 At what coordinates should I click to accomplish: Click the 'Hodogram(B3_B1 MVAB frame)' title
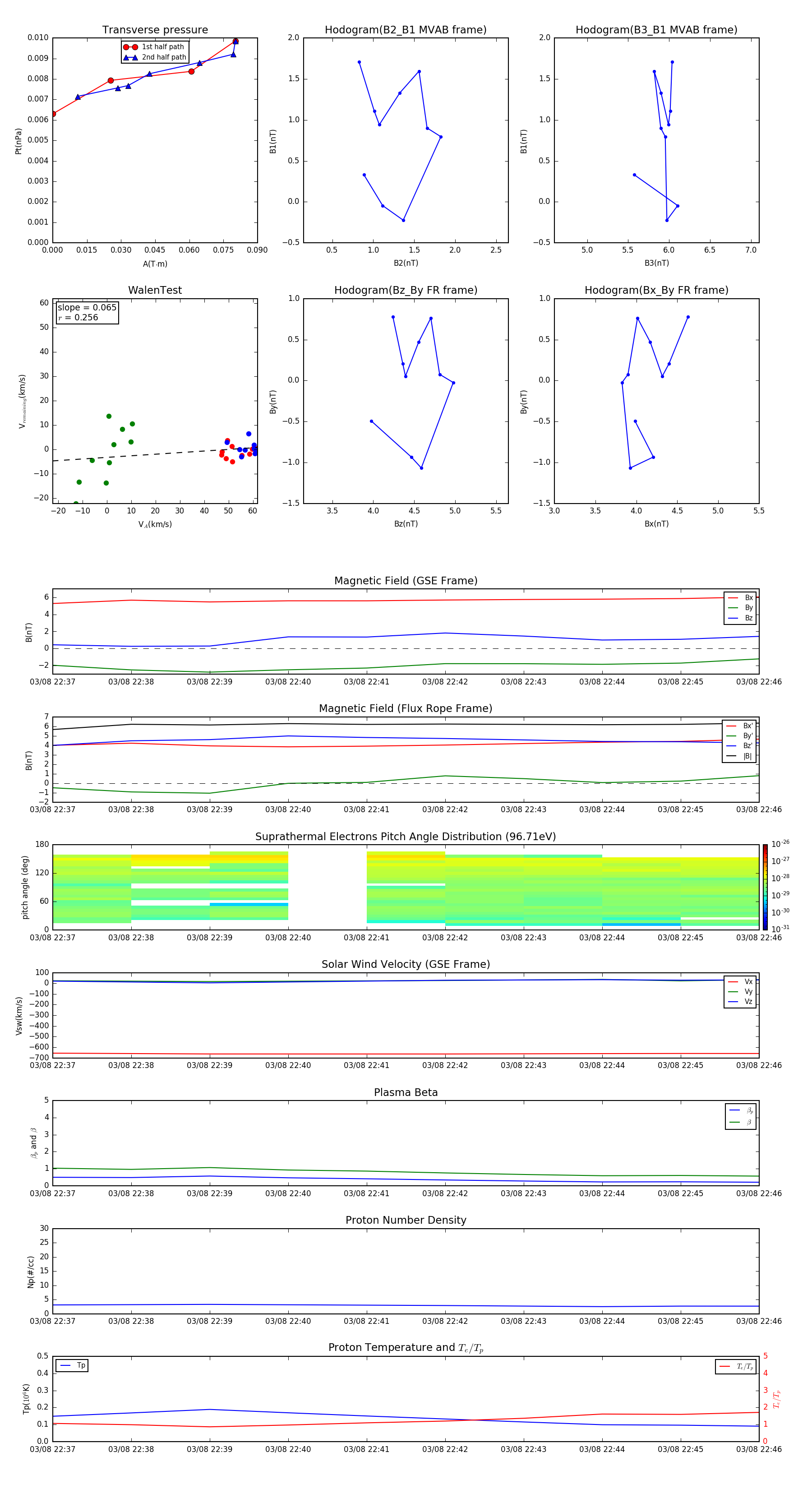click(656, 30)
